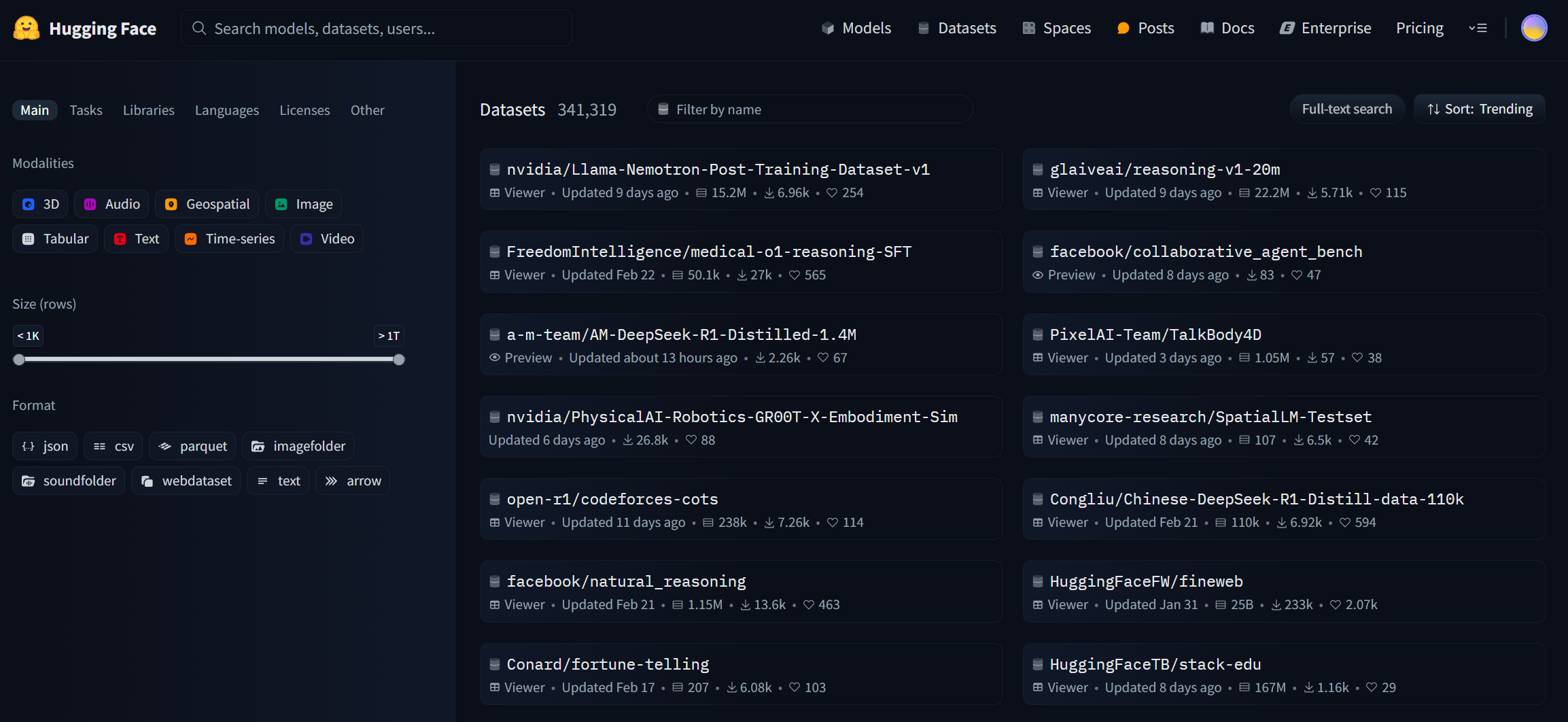Toggle the 3D modality filter
This screenshot has height=722, width=1568.
click(40, 204)
